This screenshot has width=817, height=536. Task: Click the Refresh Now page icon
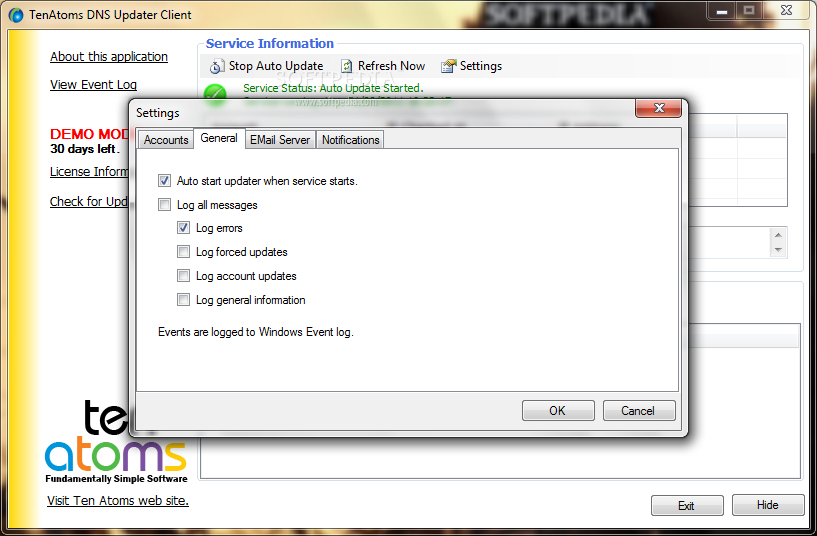point(346,66)
